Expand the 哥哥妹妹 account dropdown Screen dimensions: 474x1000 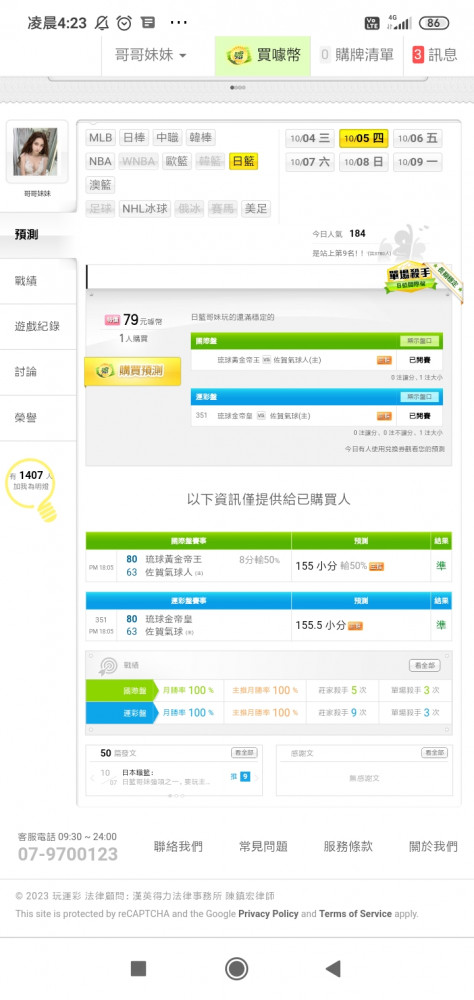pyautogui.click(x=151, y=55)
